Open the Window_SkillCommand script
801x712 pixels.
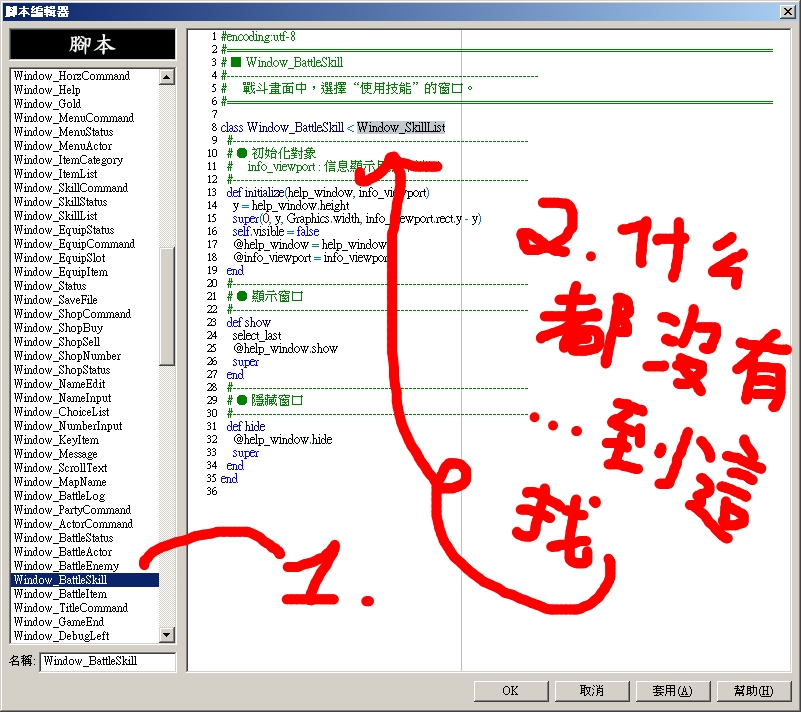click(85, 188)
